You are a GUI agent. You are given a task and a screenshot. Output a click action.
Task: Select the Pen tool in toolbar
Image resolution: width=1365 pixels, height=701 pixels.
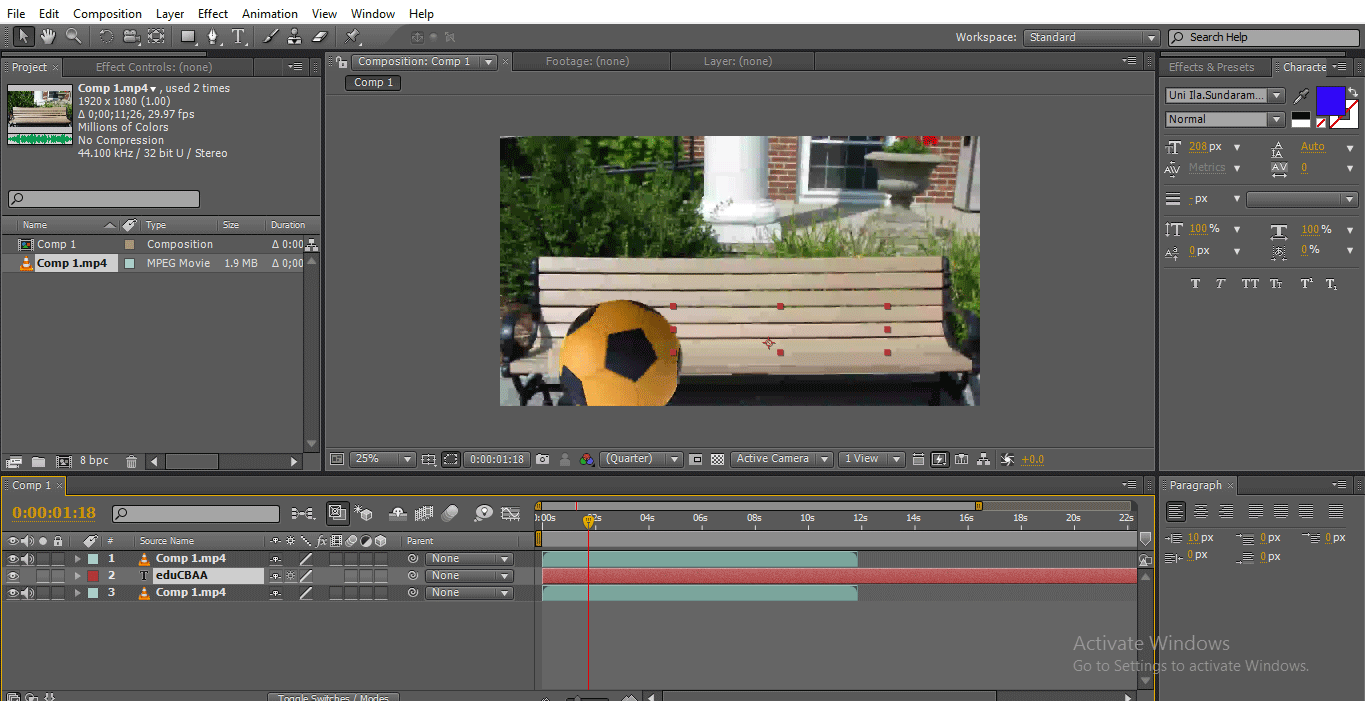point(213,37)
